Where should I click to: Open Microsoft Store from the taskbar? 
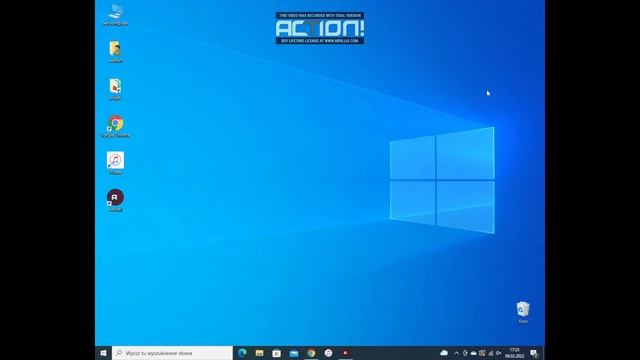pos(277,353)
